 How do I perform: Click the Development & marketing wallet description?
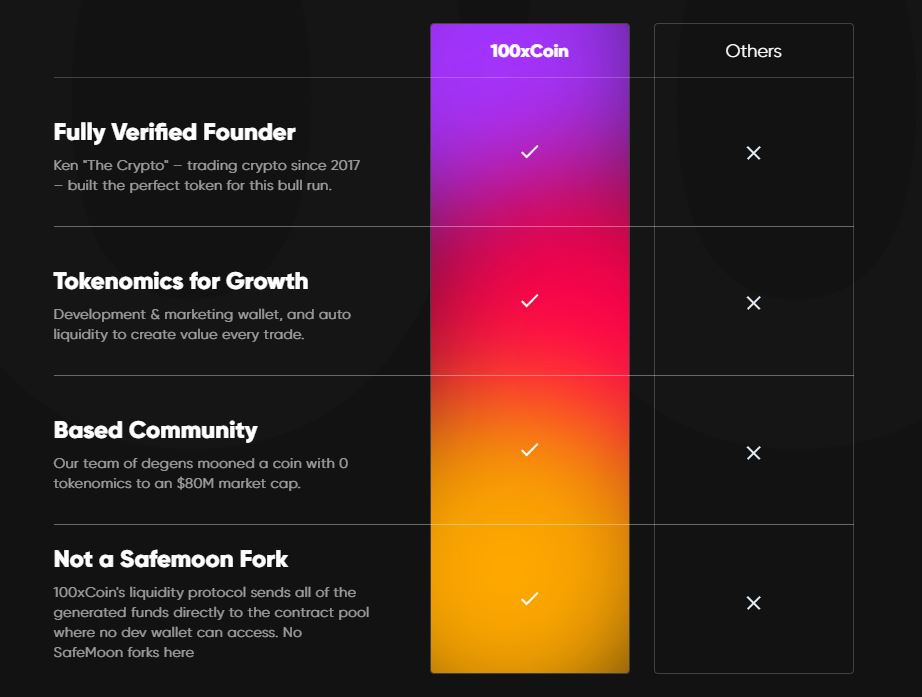[202, 324]
